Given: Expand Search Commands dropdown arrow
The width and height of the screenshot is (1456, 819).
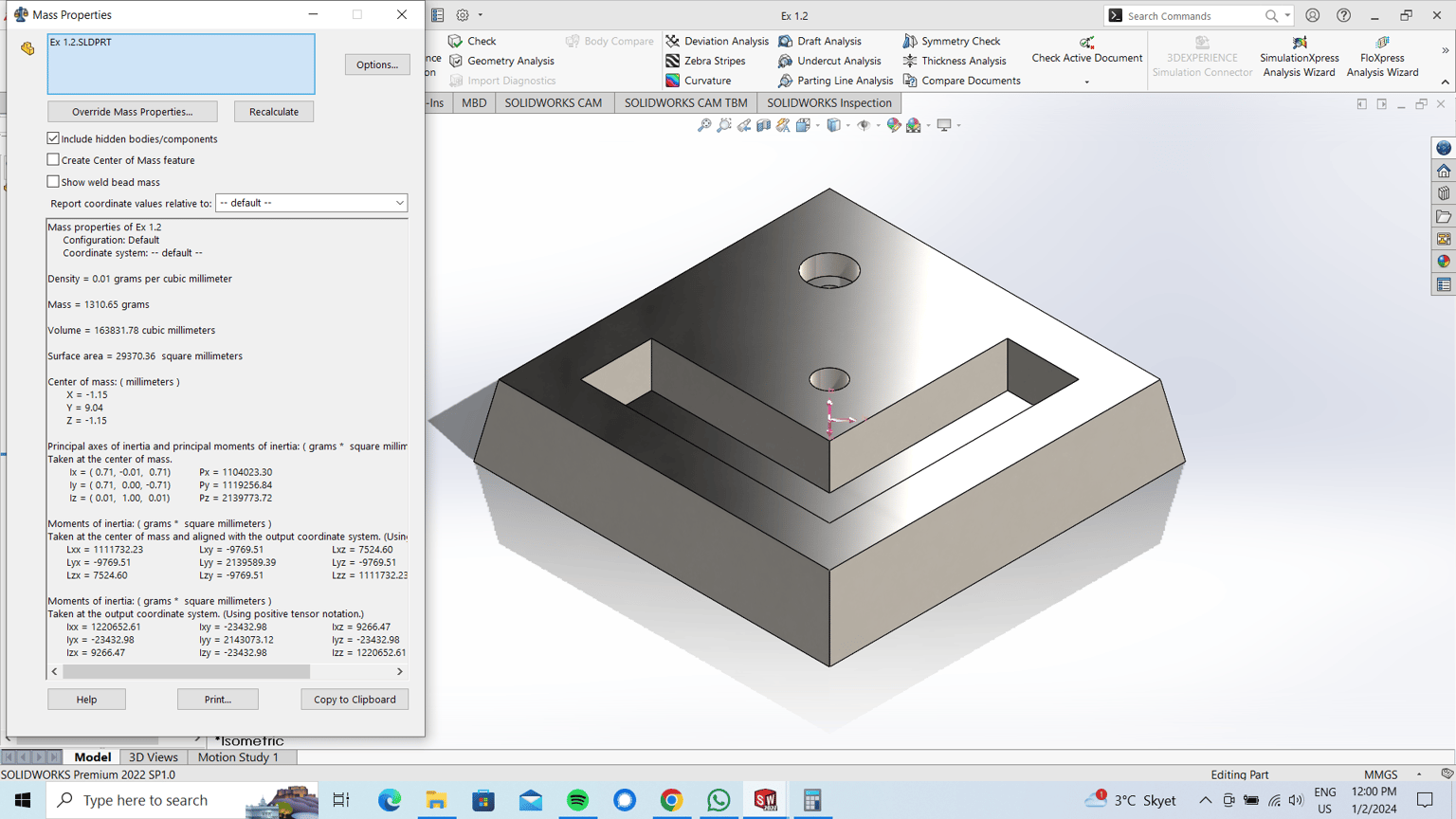Looking at the screenshot, I should coord(1287,16).
